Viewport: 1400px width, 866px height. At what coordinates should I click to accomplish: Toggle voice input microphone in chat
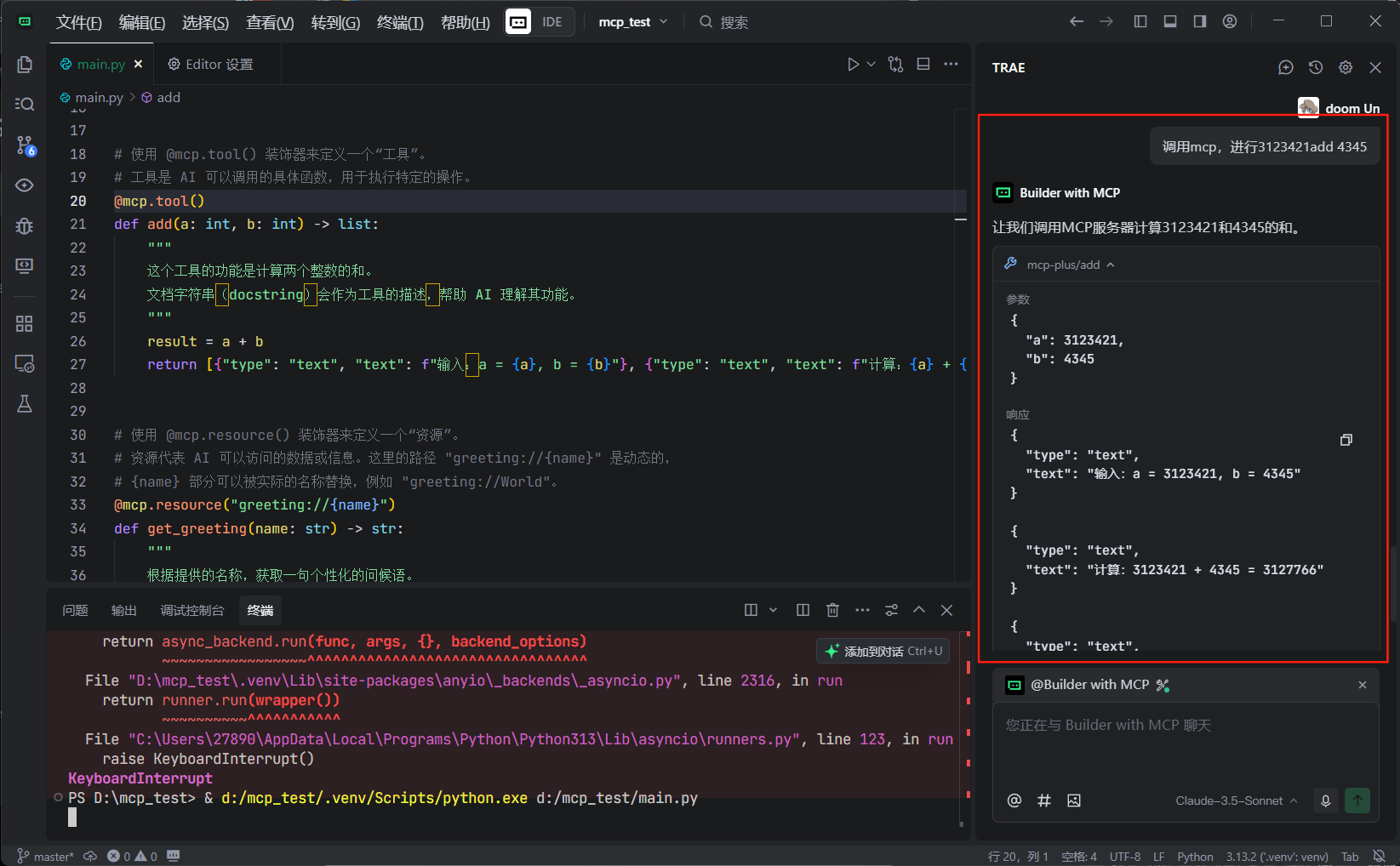(1325, 800)
